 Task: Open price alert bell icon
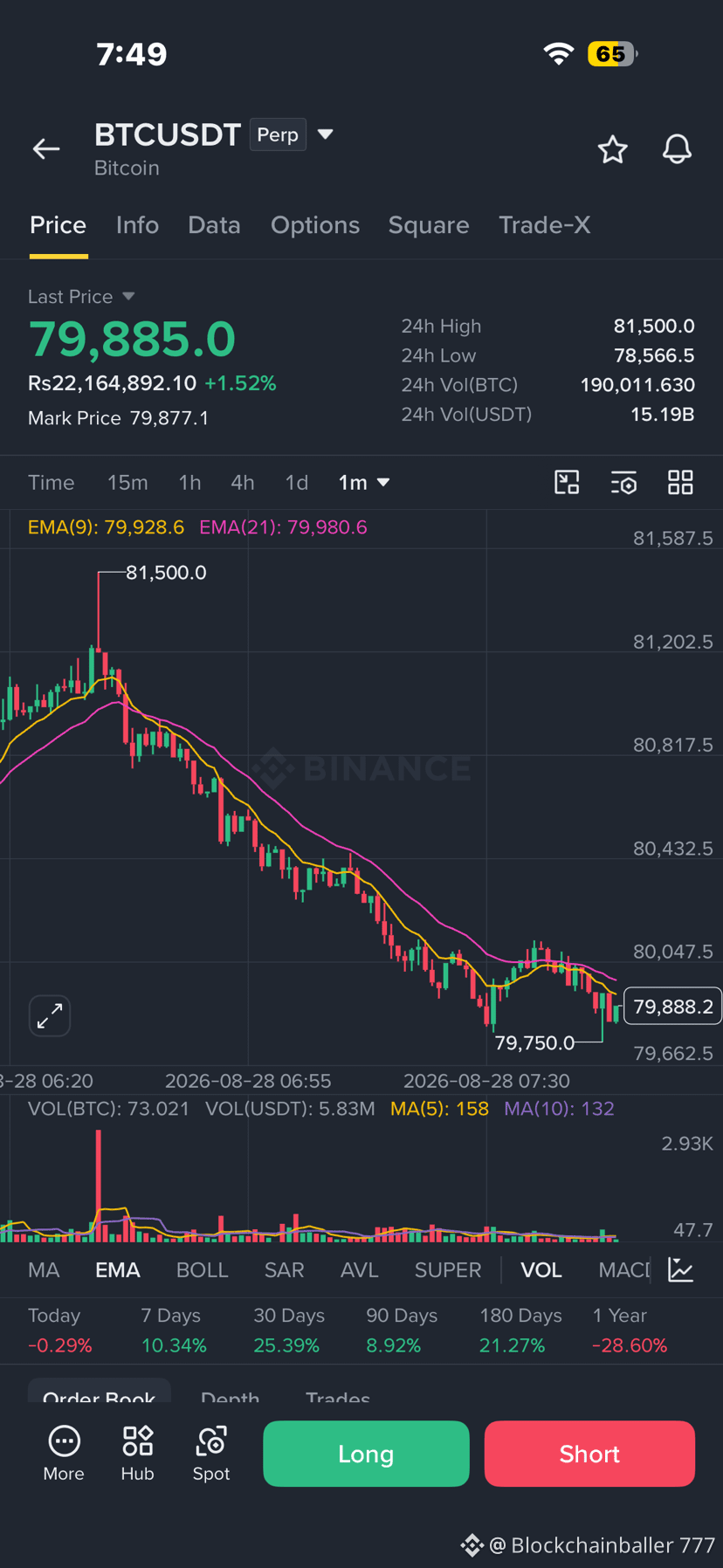pyautogui.click(x=677, y=149)
